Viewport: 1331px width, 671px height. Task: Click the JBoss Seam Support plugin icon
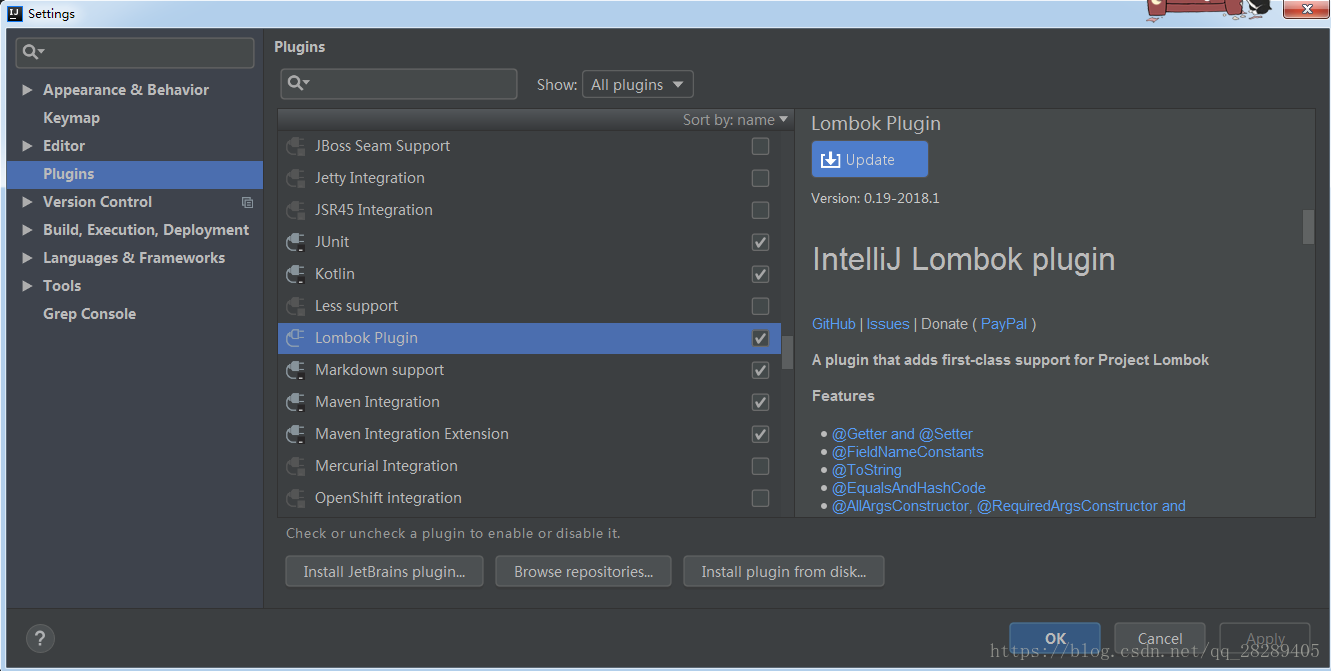[x=295, y=146]
